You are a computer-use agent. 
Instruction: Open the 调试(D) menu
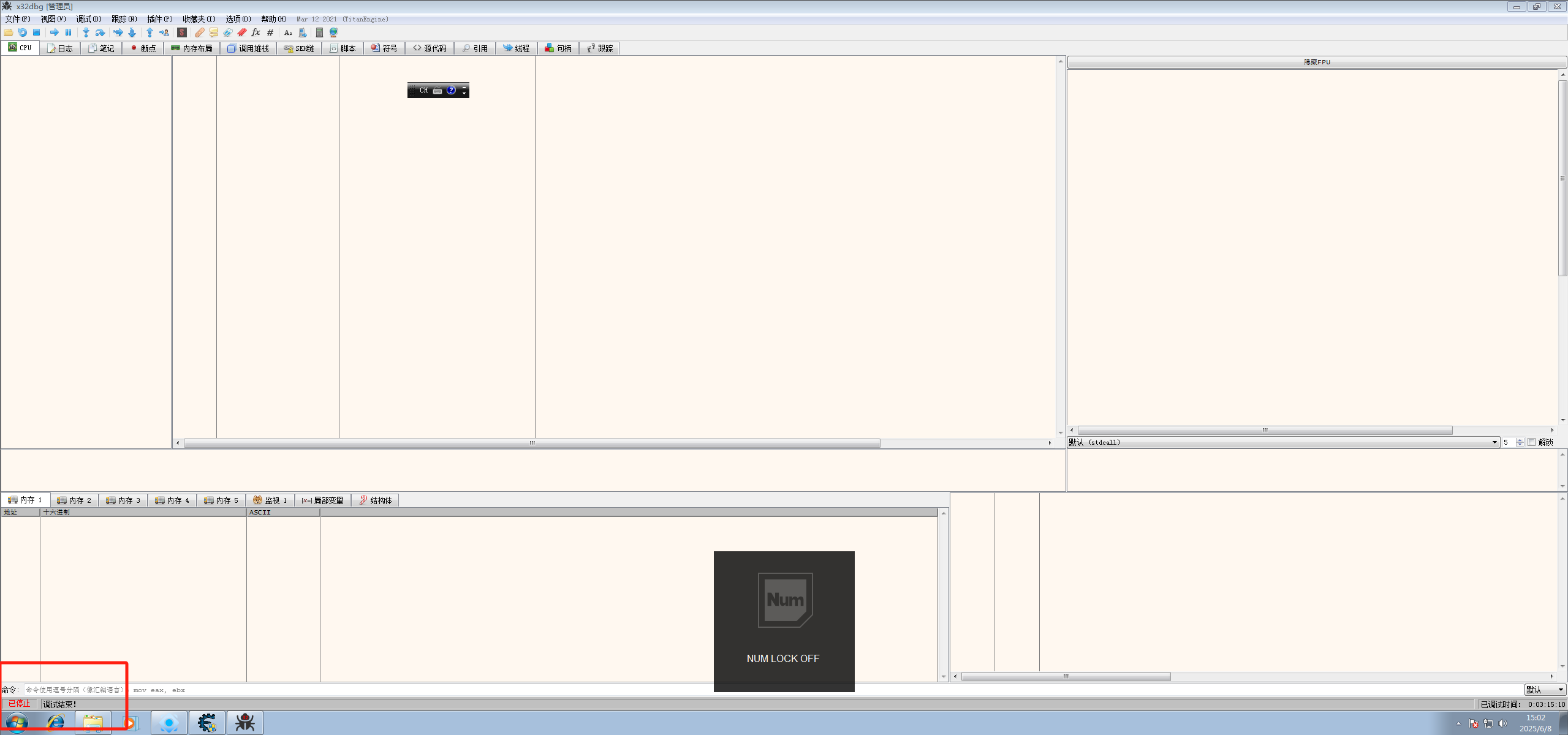pos(88,19)
